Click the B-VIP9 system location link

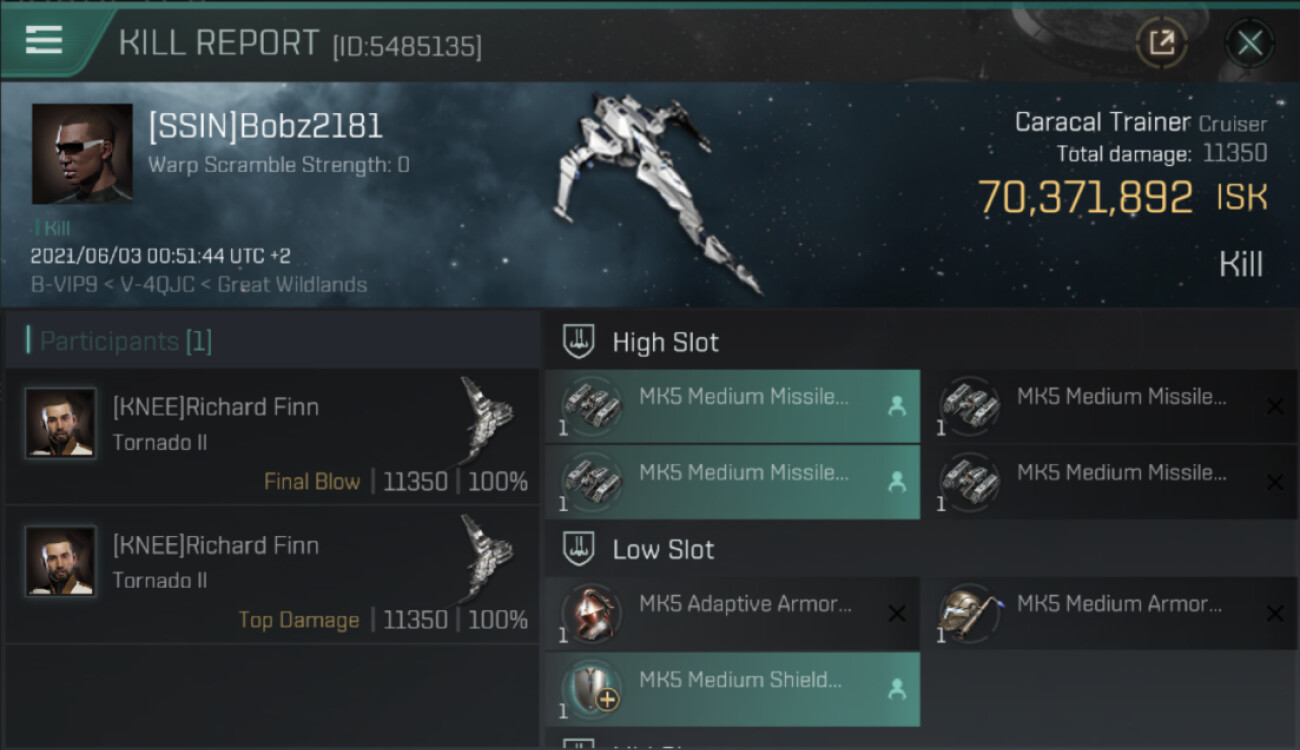[x=66, y=284]
